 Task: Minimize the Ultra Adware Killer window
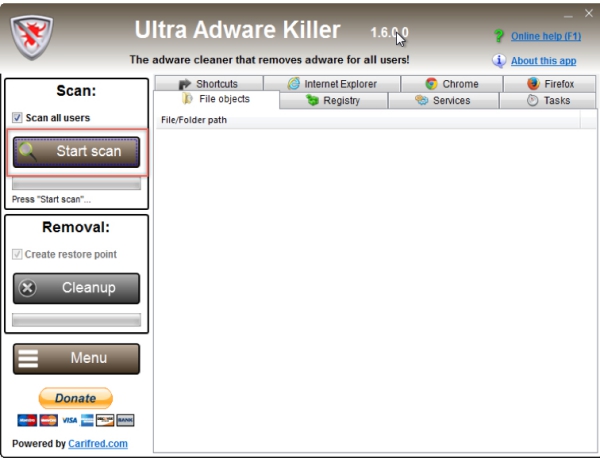568,15
